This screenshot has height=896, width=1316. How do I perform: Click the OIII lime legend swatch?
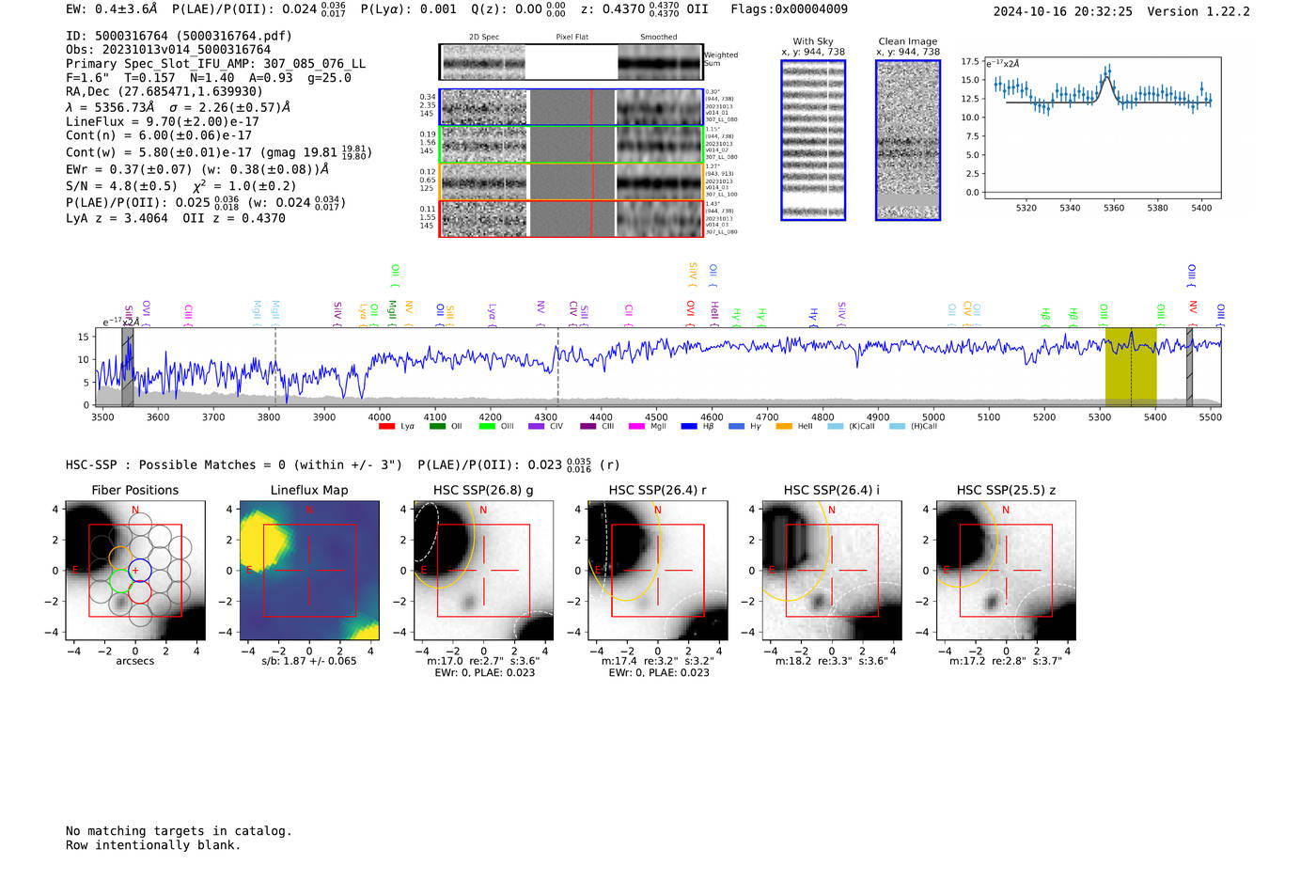[487, 426]
